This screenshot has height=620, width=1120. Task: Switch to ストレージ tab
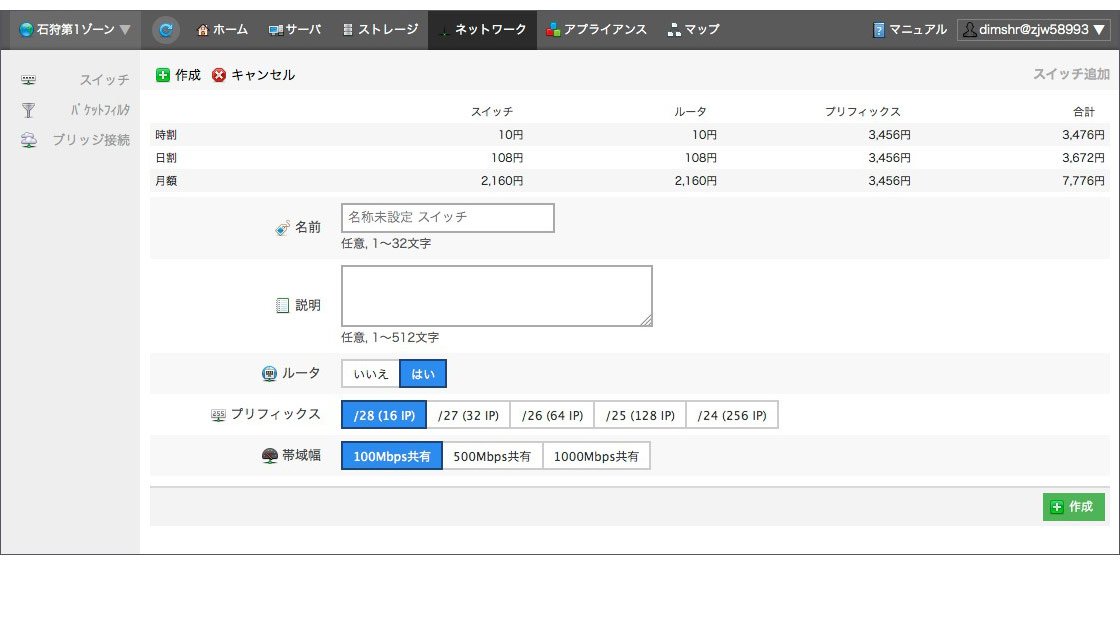pos(381,30)
